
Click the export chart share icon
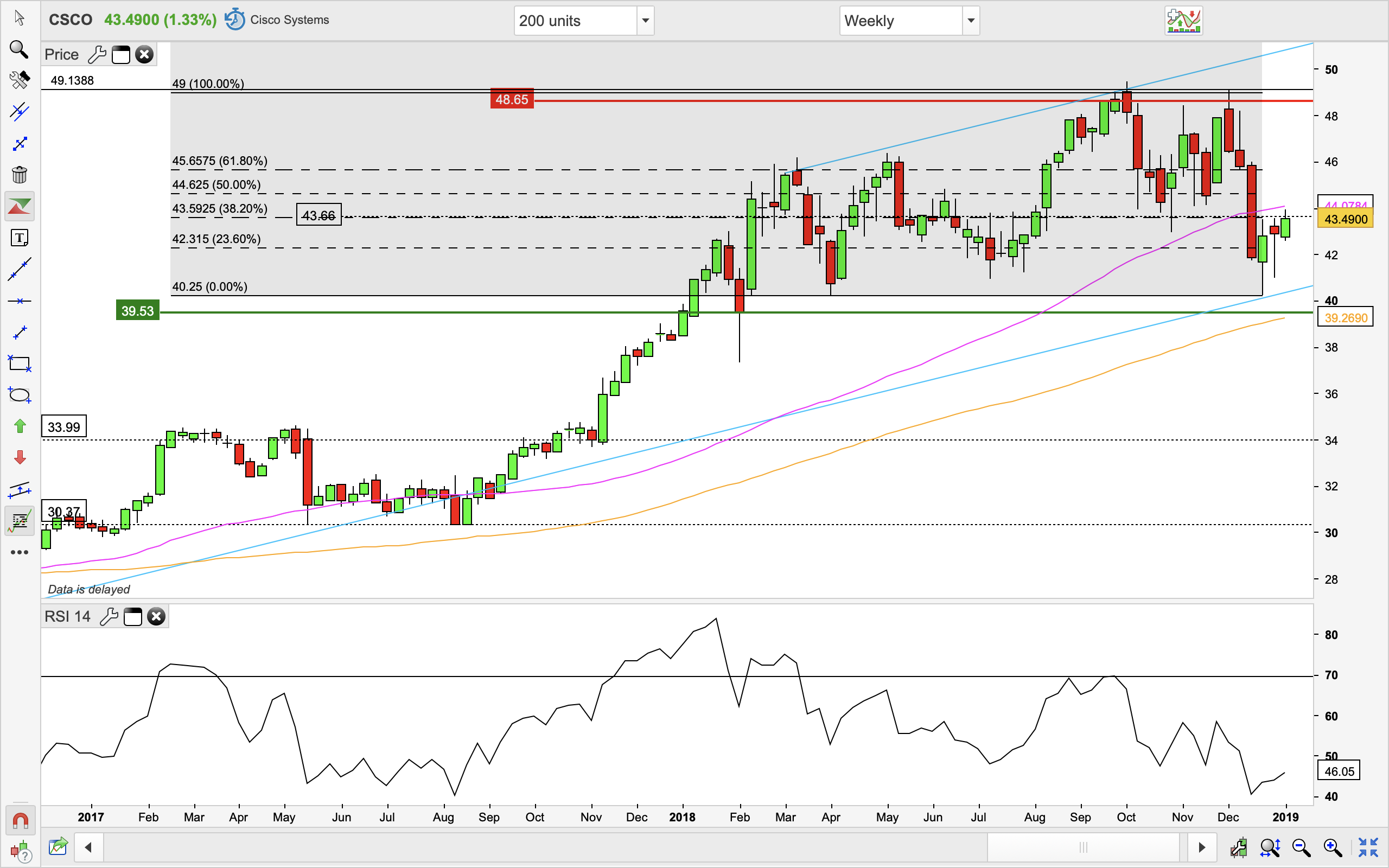click(58, 847)
